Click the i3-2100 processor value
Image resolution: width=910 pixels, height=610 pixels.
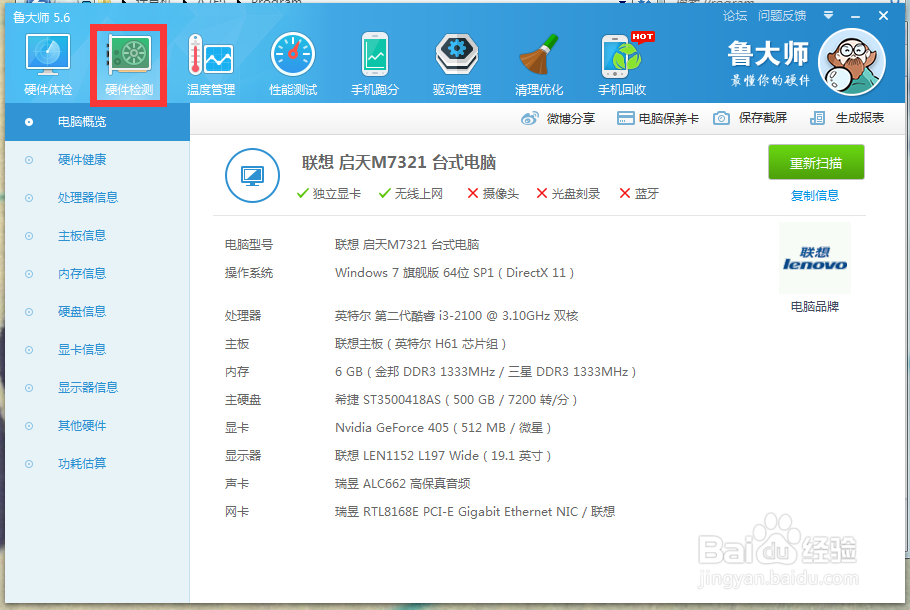[x=457, y=316]
